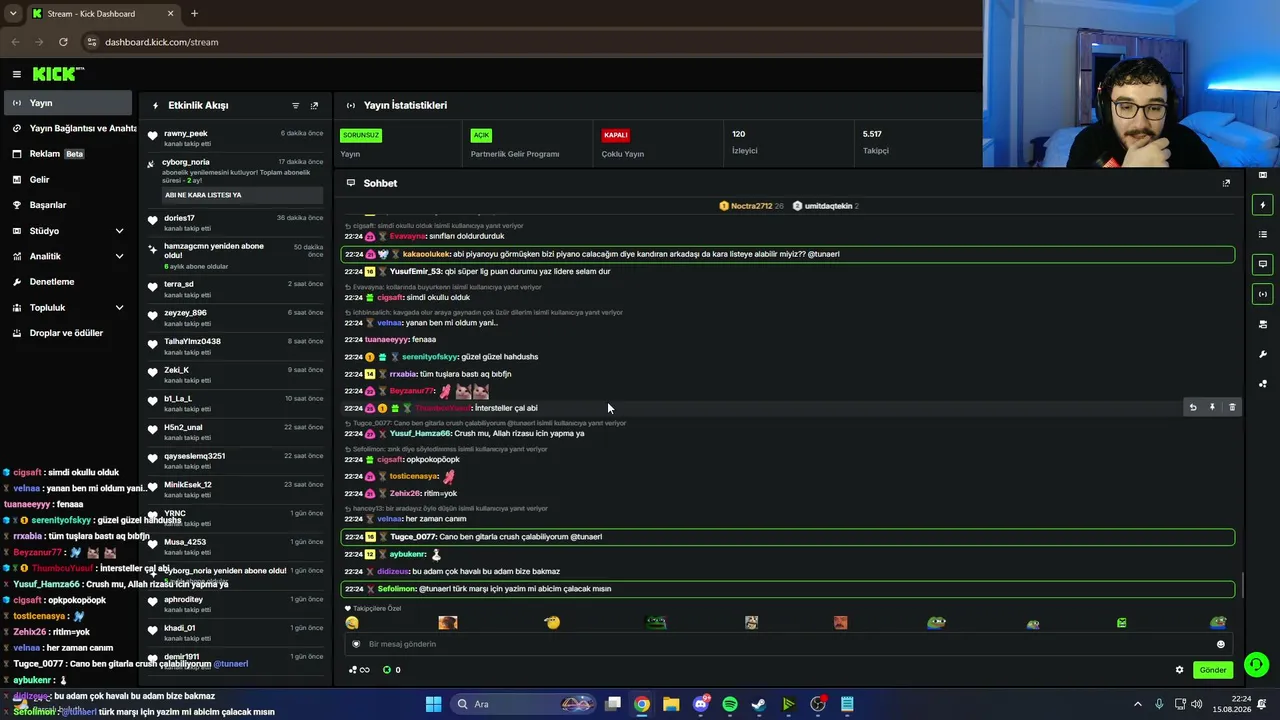Select dories17 follow event in activity feed
1280x720 pixels.
[x=235, y=223]
